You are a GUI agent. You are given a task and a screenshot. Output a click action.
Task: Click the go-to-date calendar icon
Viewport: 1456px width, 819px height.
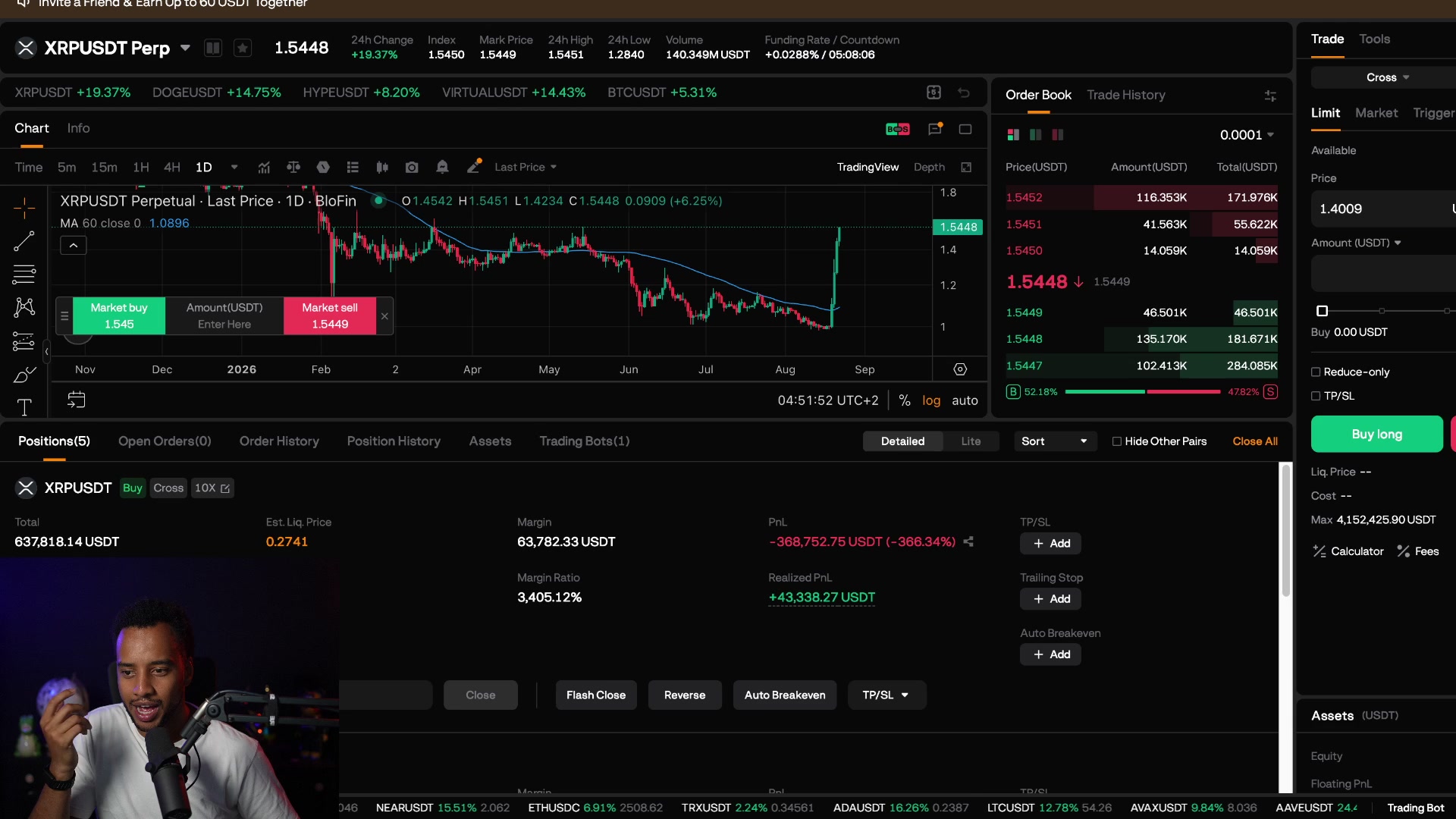(x=77, y=400)
